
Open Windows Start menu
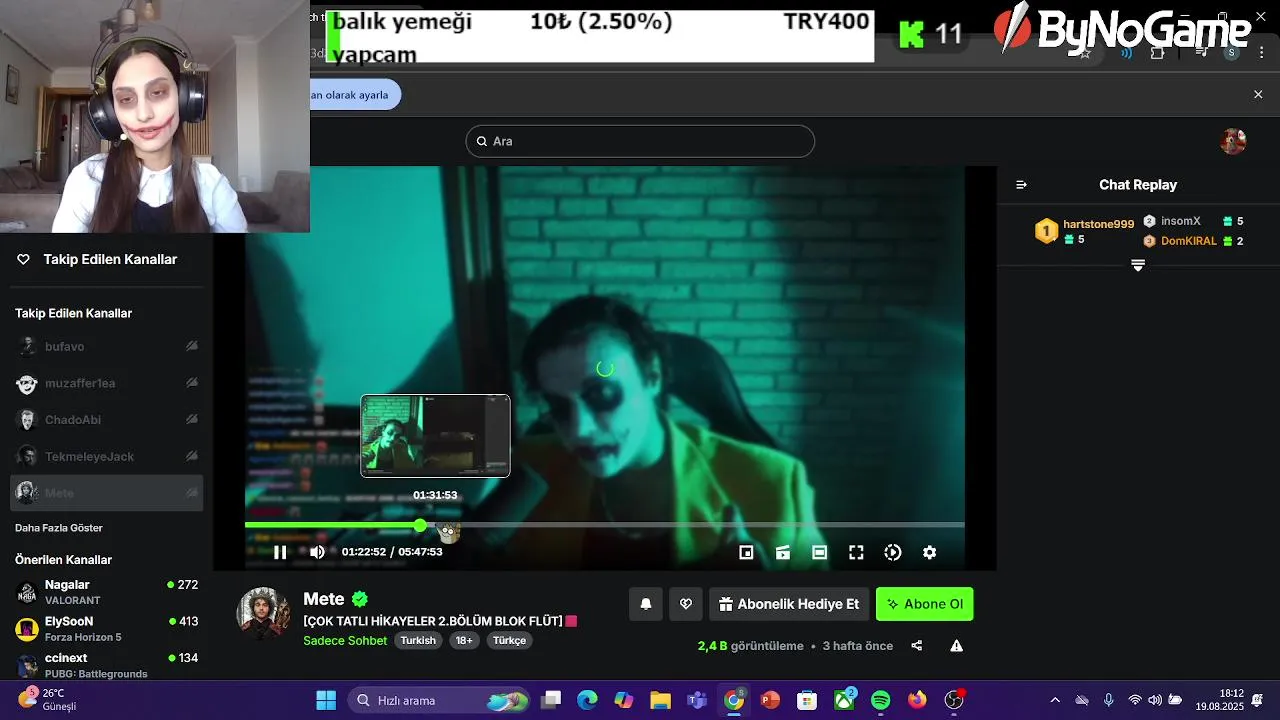click(326, 700)
